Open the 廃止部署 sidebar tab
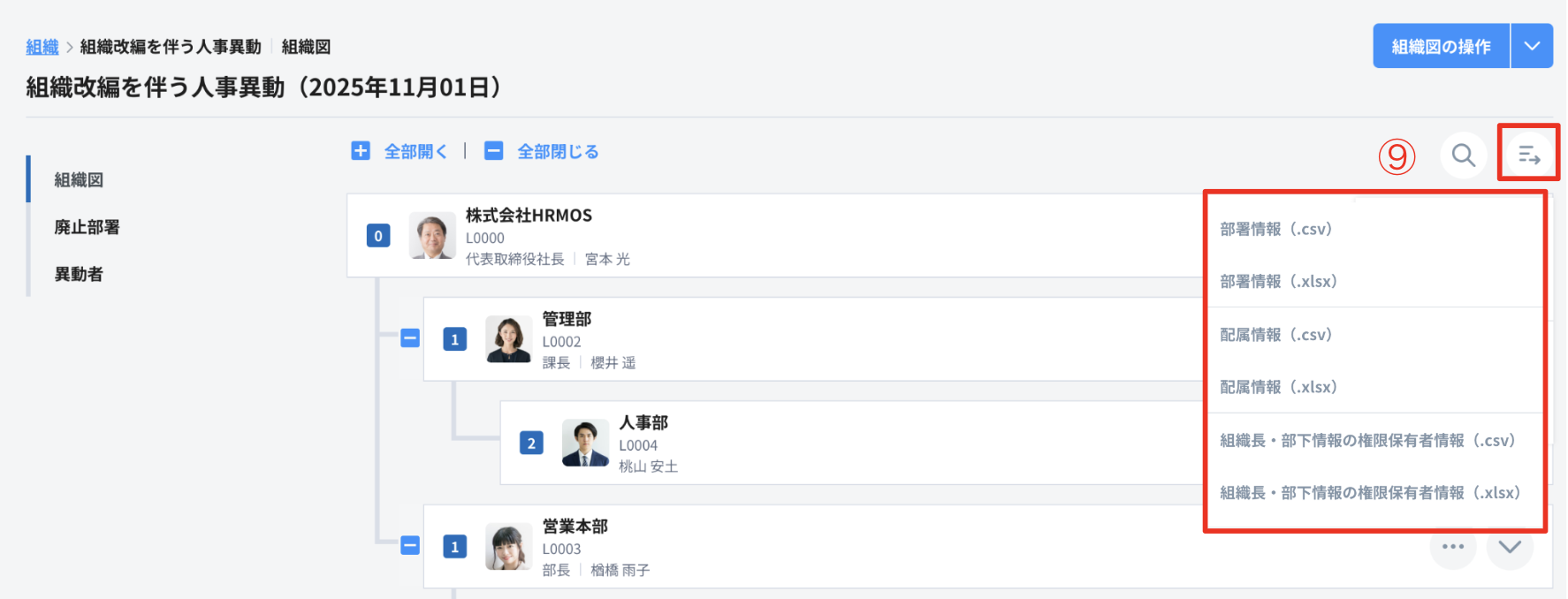 tap(87, 227)
